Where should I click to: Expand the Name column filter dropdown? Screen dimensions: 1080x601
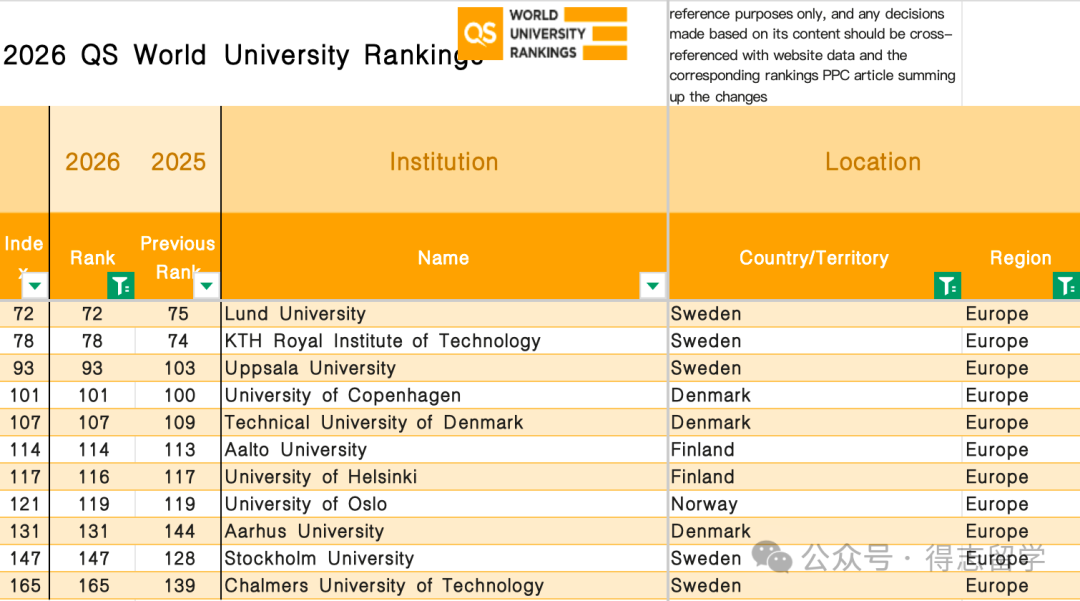652,286
